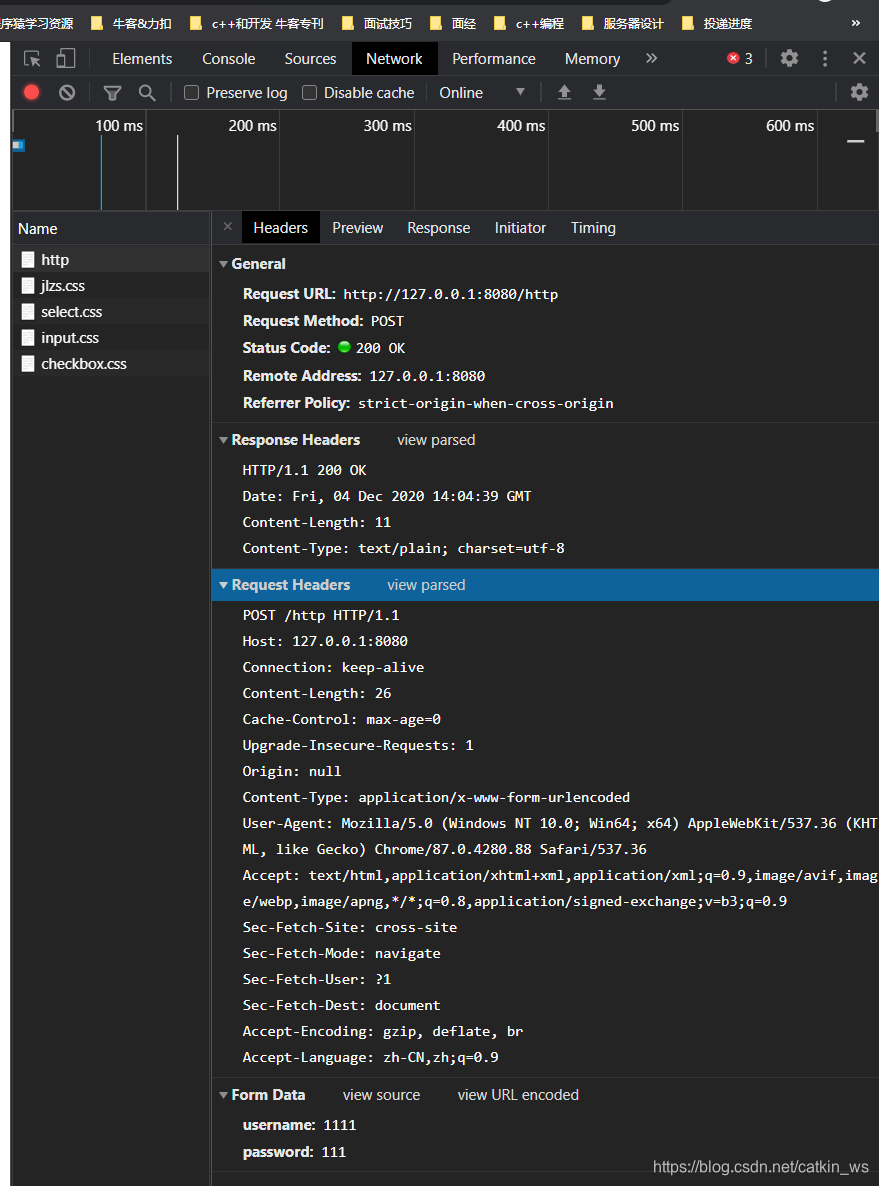Open the Response detail tab

(x=439, y=228)
